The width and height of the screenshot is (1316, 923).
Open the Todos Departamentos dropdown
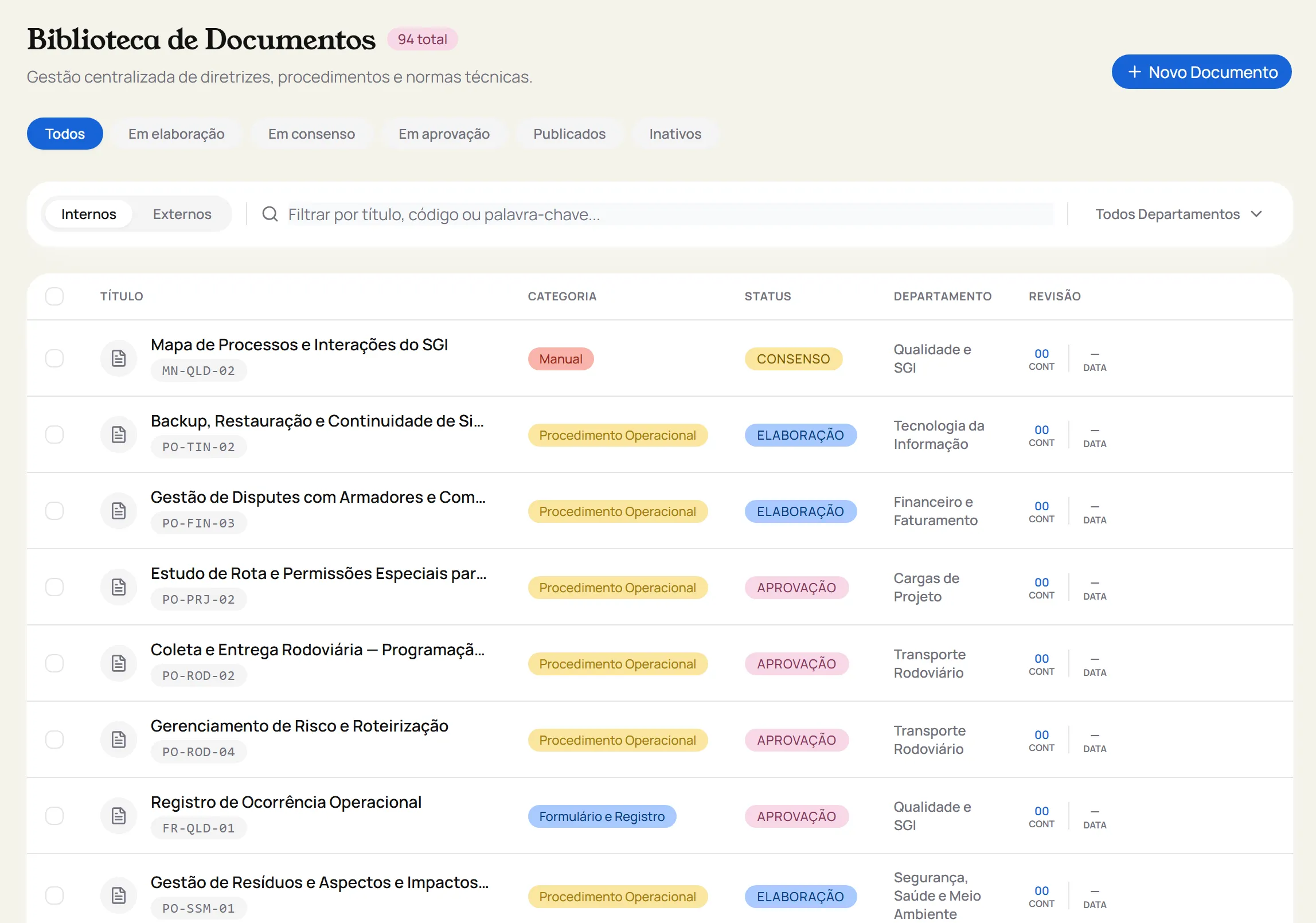pos(1179,214)
